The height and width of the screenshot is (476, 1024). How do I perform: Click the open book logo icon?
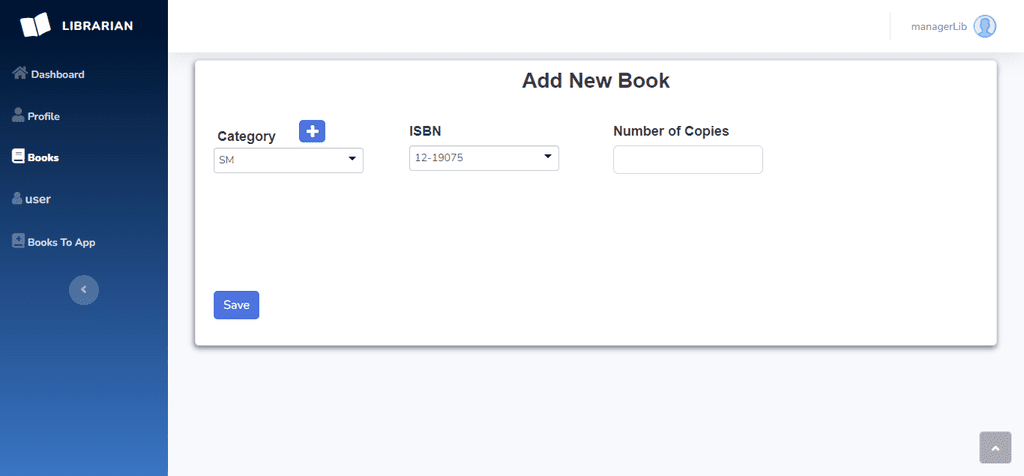coord(35,25)
